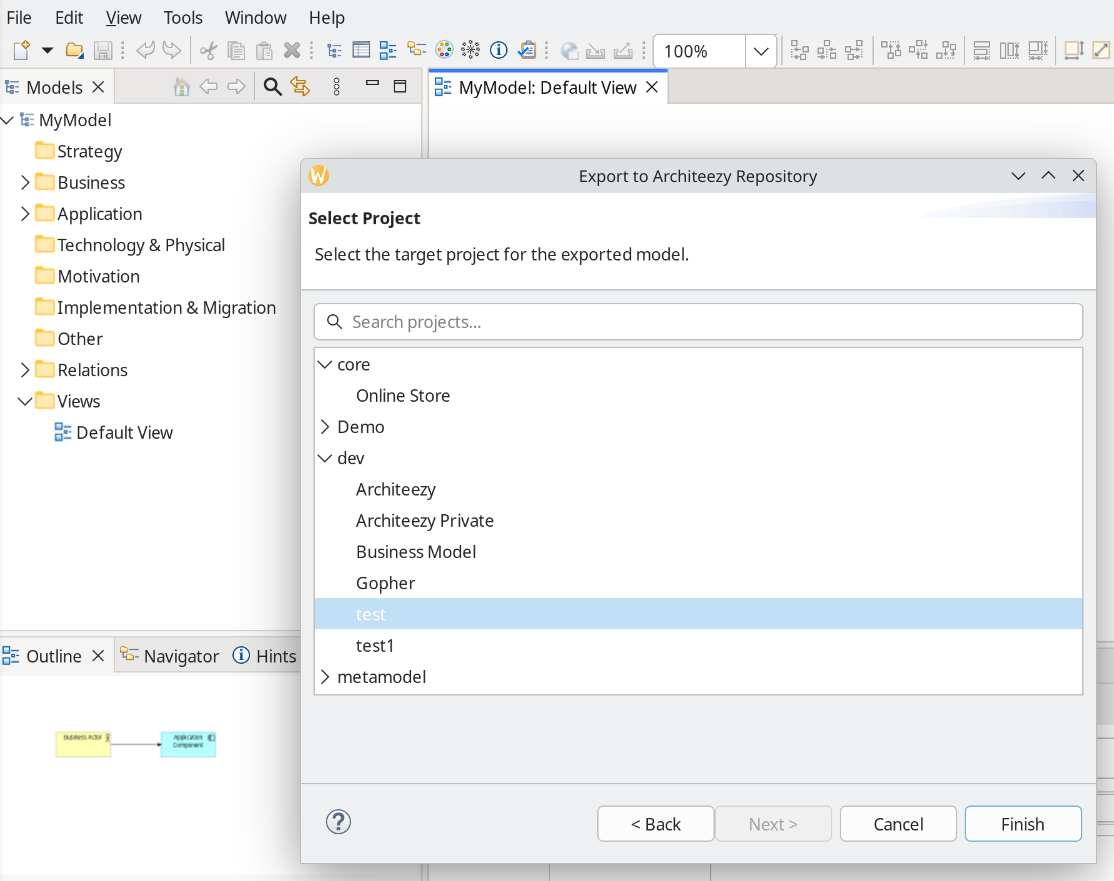Viewport: 1114px width, 881px height.
Task: Open the Outline toolbar icon
Action: (388, 50)
